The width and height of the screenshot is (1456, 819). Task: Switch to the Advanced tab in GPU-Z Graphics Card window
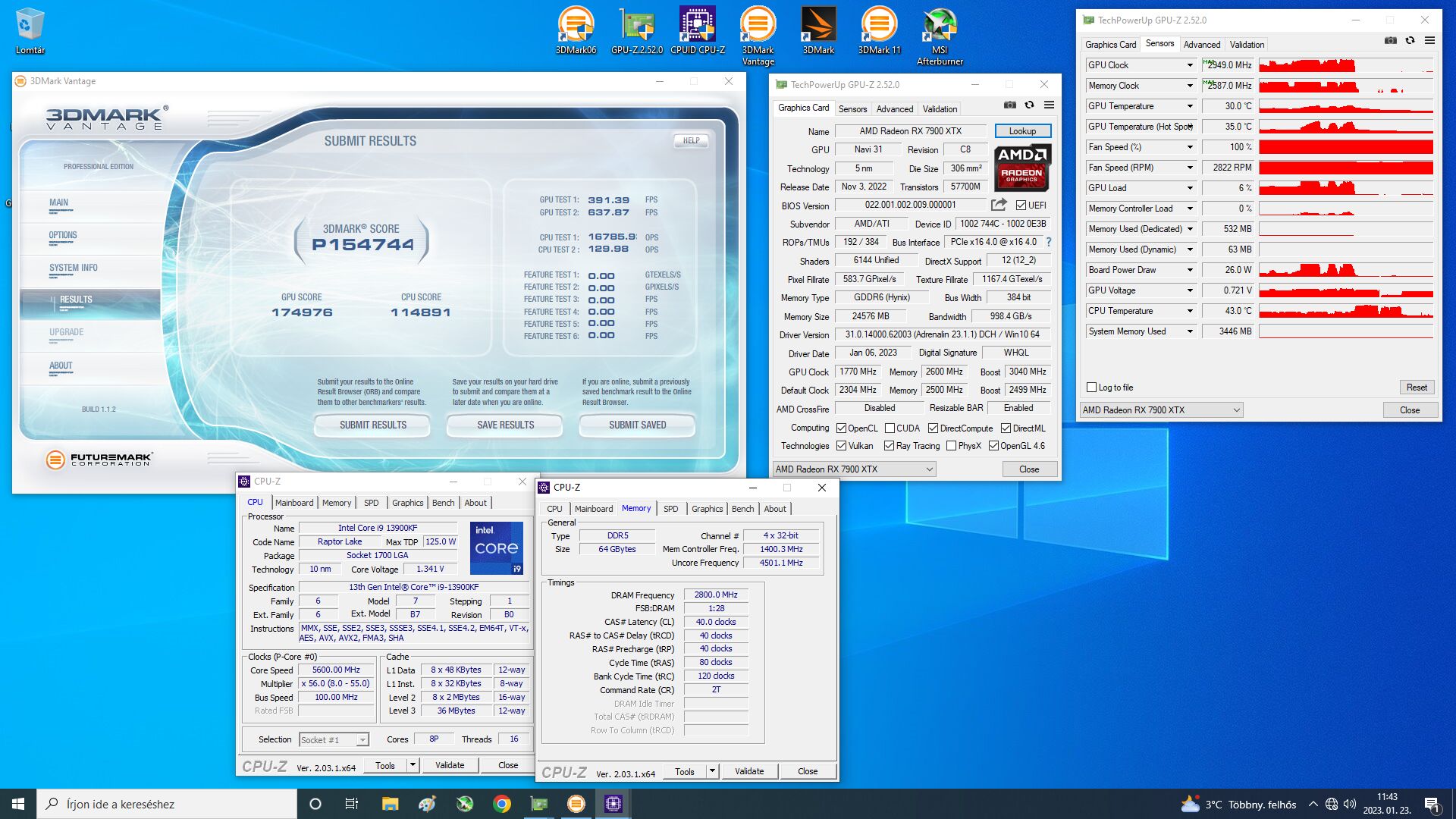point(895,109)
